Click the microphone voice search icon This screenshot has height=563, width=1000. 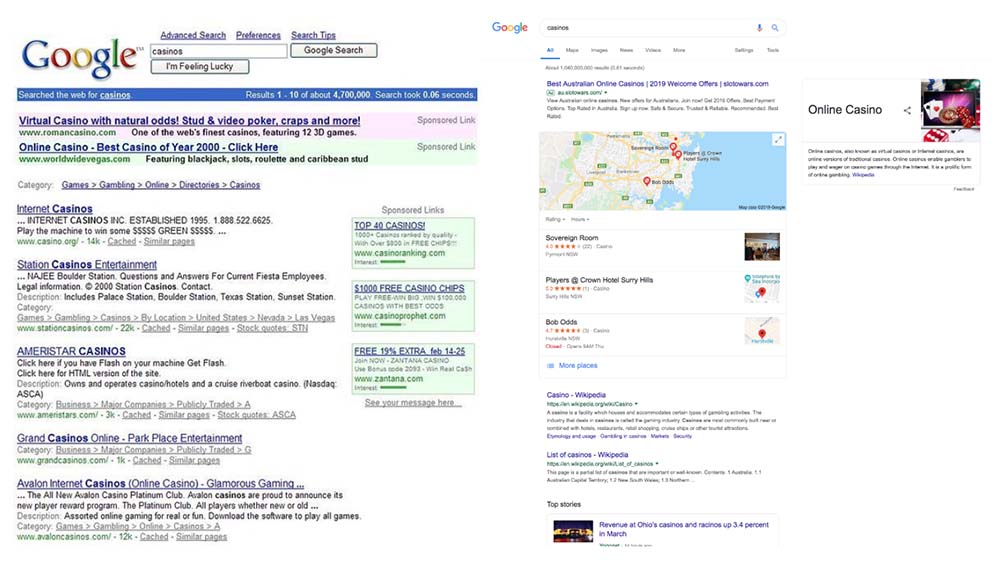tap(759, 28)
